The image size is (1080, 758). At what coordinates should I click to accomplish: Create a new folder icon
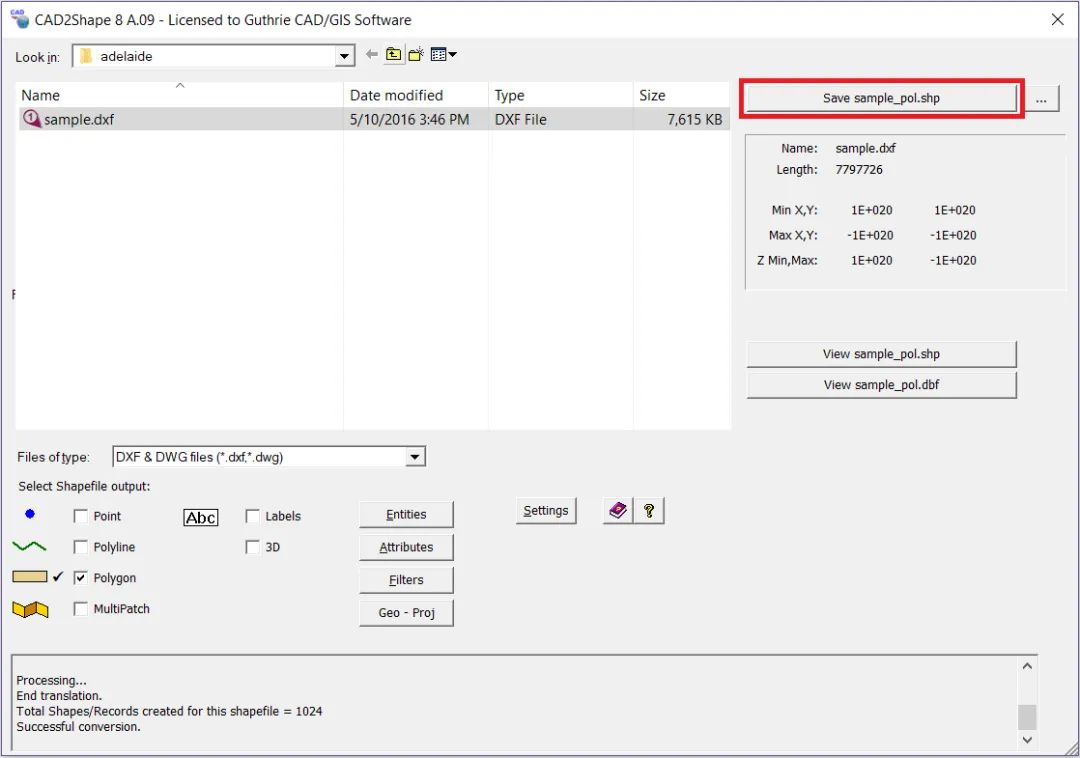(x=416, y=54)
